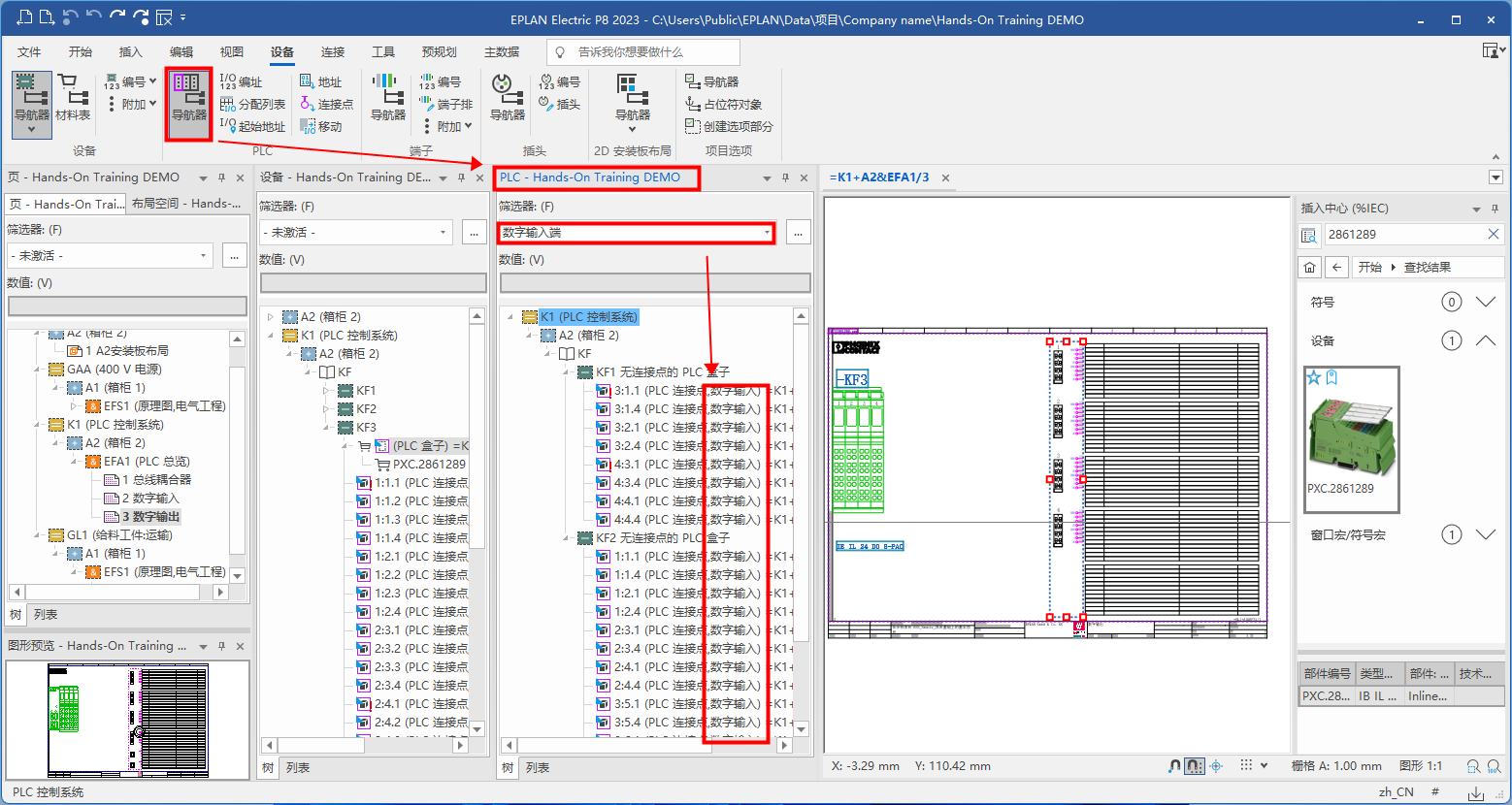This screenshot has width=1512, height=805.
Task: Click the 开始 breadcrumb link
Action: tap(1370, 267)
